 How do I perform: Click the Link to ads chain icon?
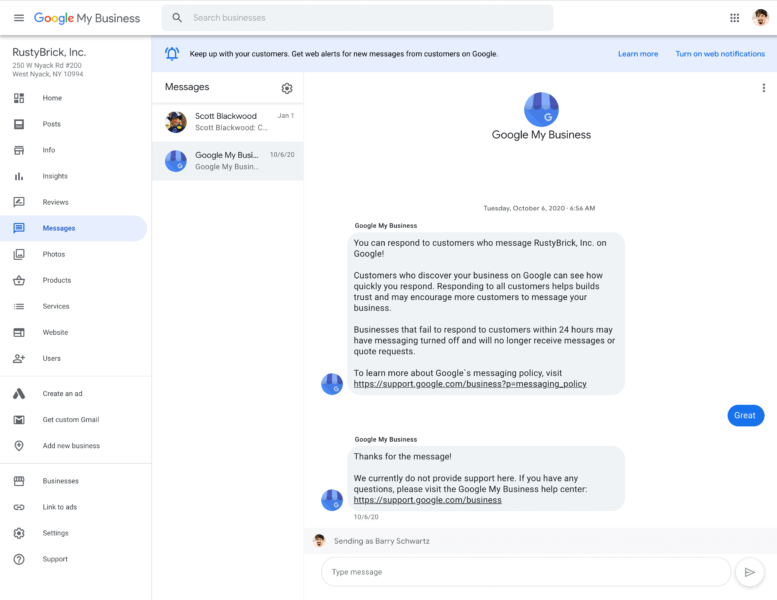point(19,507)
